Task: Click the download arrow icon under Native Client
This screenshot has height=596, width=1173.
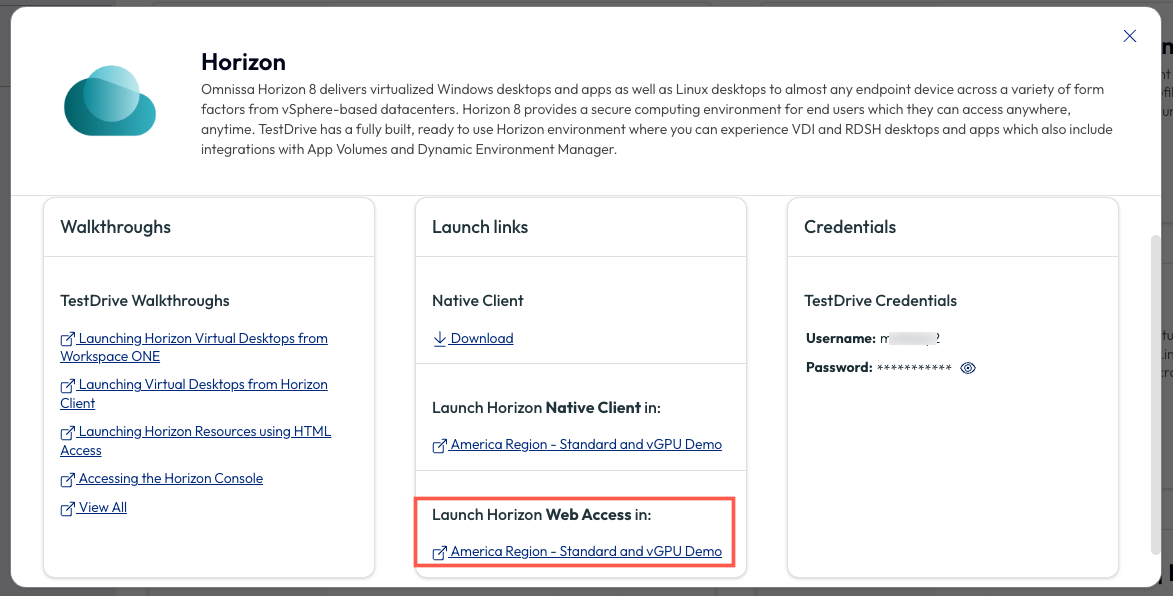Action: [440, 339]
